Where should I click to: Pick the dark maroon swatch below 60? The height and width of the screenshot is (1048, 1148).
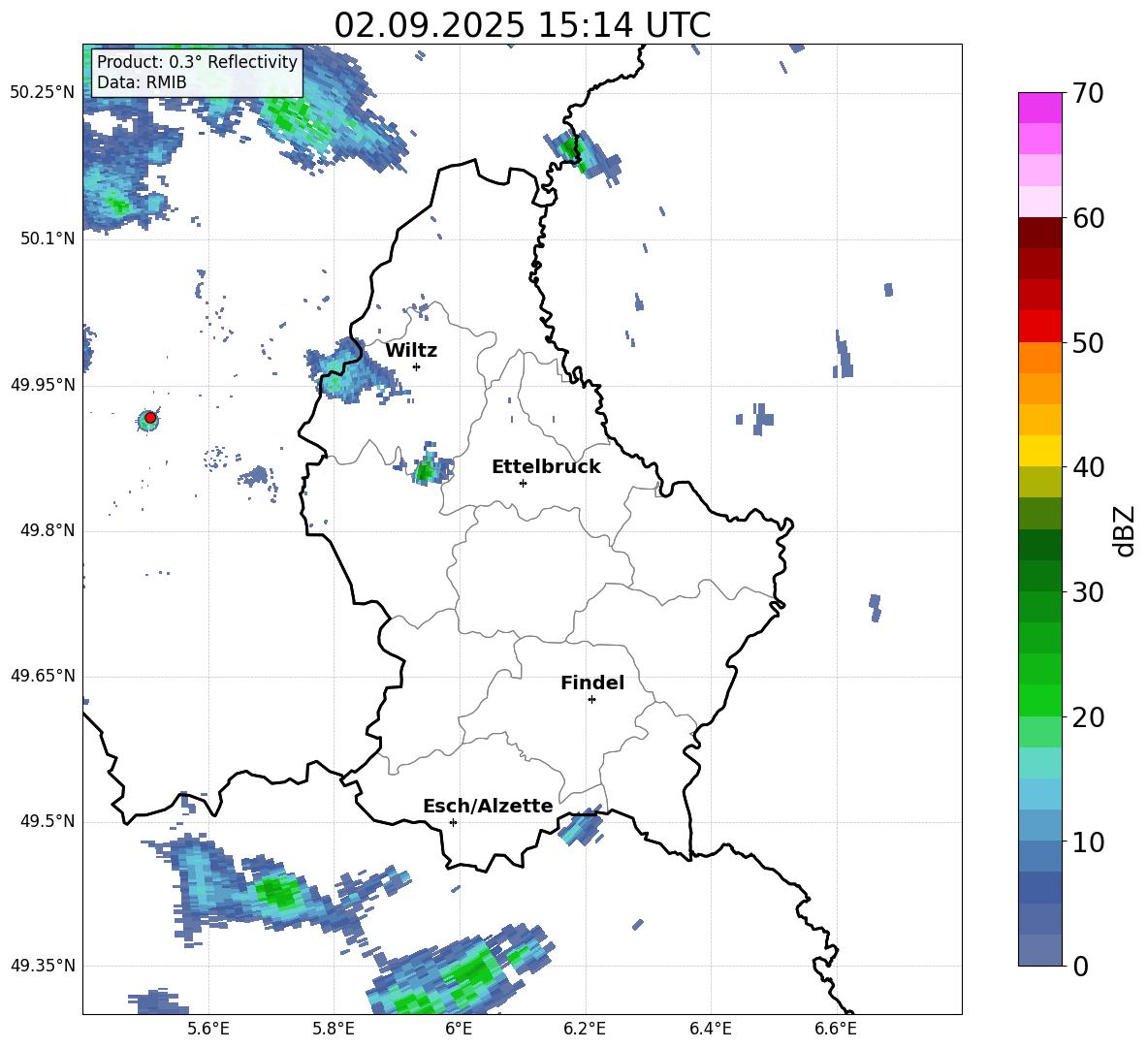coord(1039,233)
